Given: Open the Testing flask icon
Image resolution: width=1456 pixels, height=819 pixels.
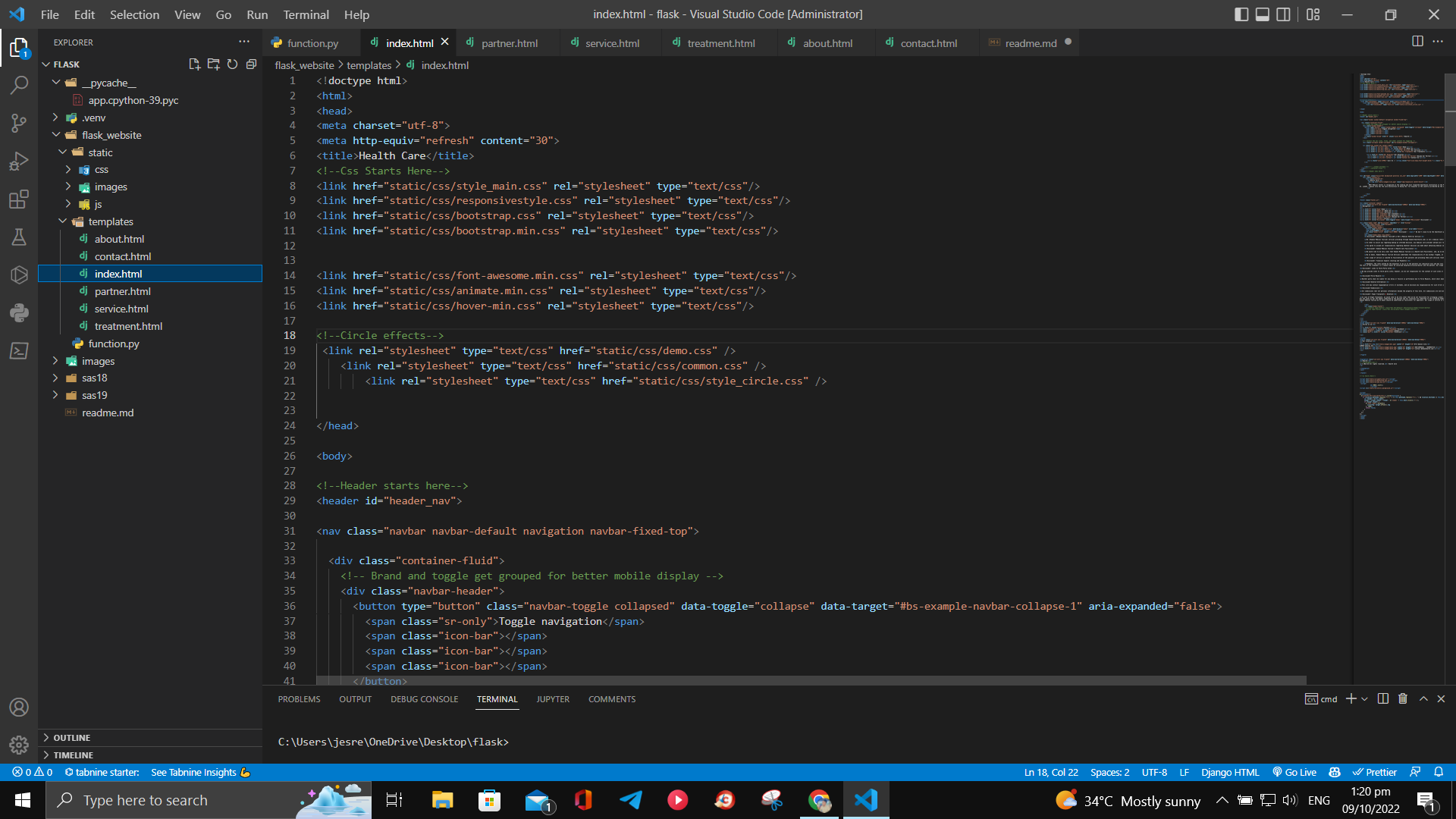Looking at the screenshot, I should [19, 237].
